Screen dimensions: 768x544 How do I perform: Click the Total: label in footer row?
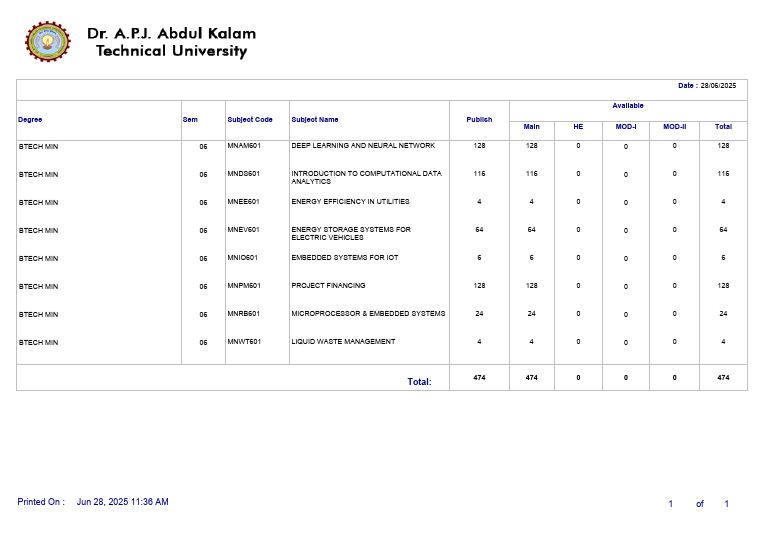pyautogui.click(x=419, y=382)
